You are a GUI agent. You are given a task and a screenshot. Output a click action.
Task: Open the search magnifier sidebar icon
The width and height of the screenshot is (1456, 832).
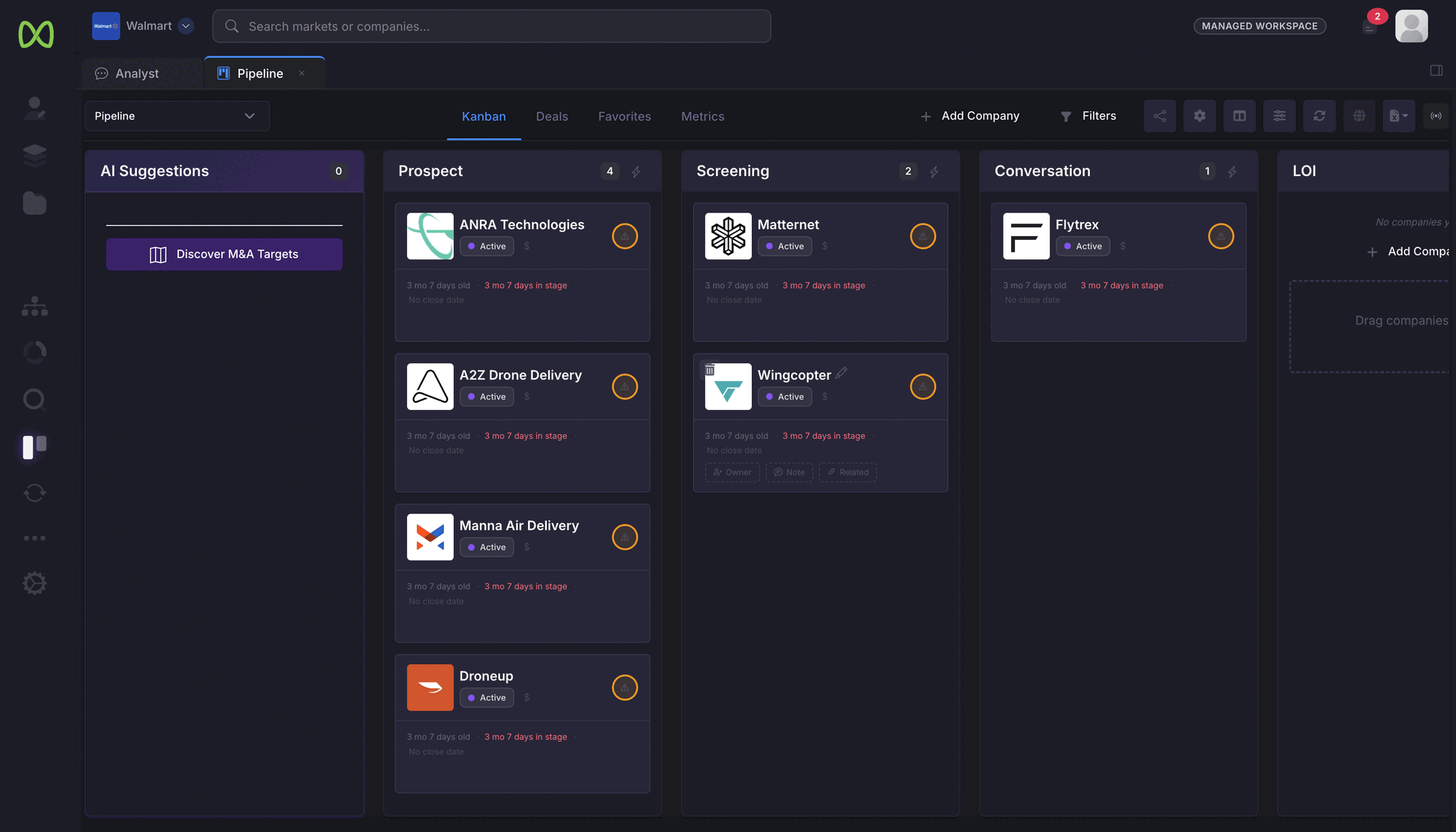click(x=34, y=400)
